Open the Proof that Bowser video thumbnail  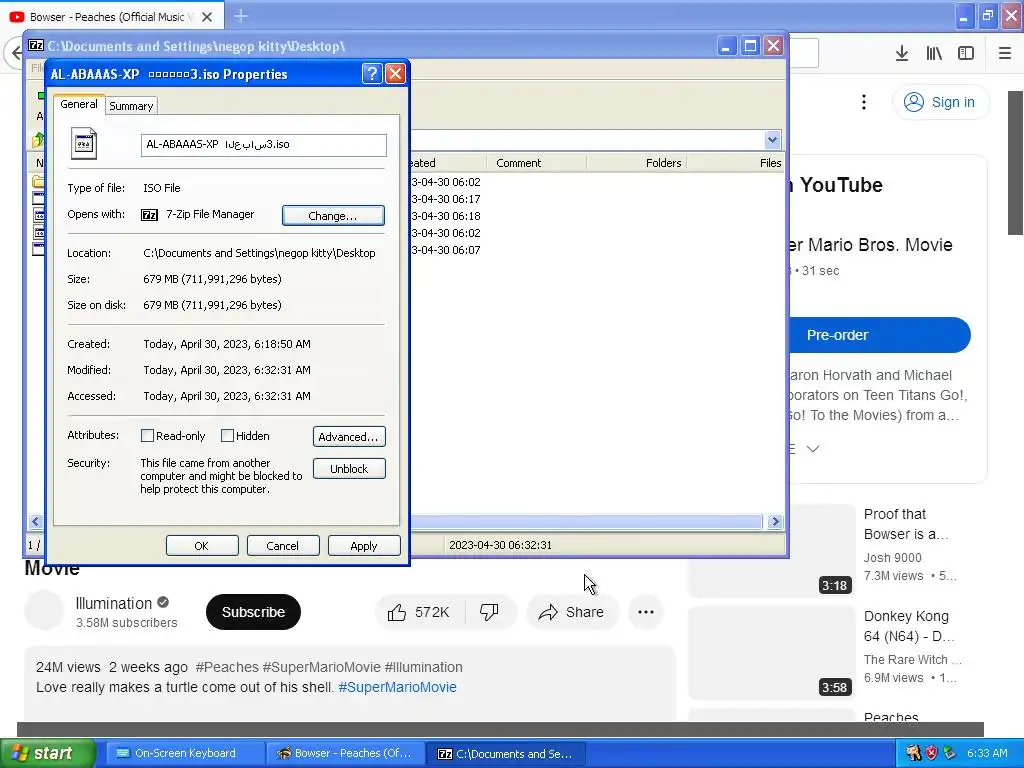[x=772, y=550]
